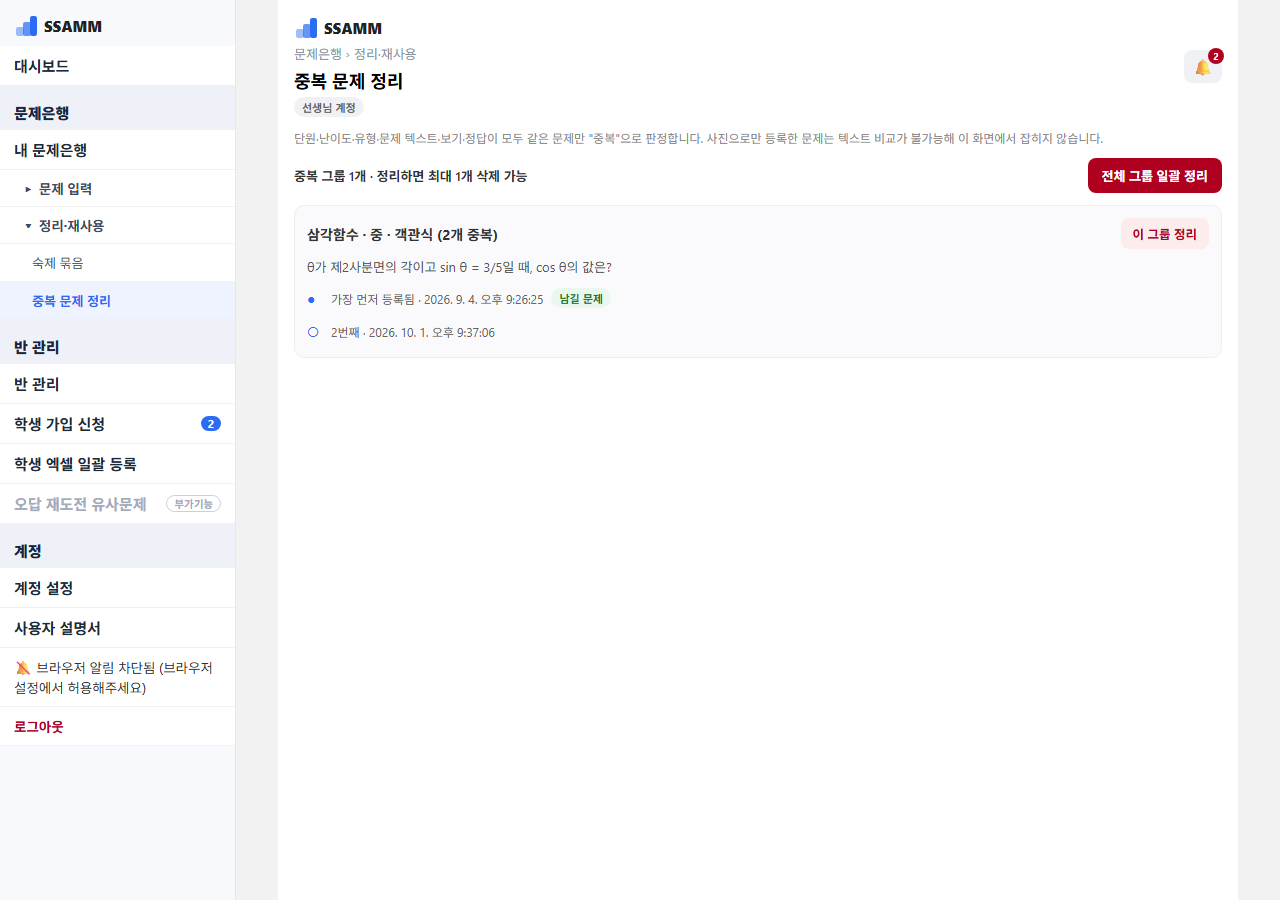Click the 남길 문제 badge
Image resolution: width=1280 pixels, height=900 pixels.
pos(581,298)
